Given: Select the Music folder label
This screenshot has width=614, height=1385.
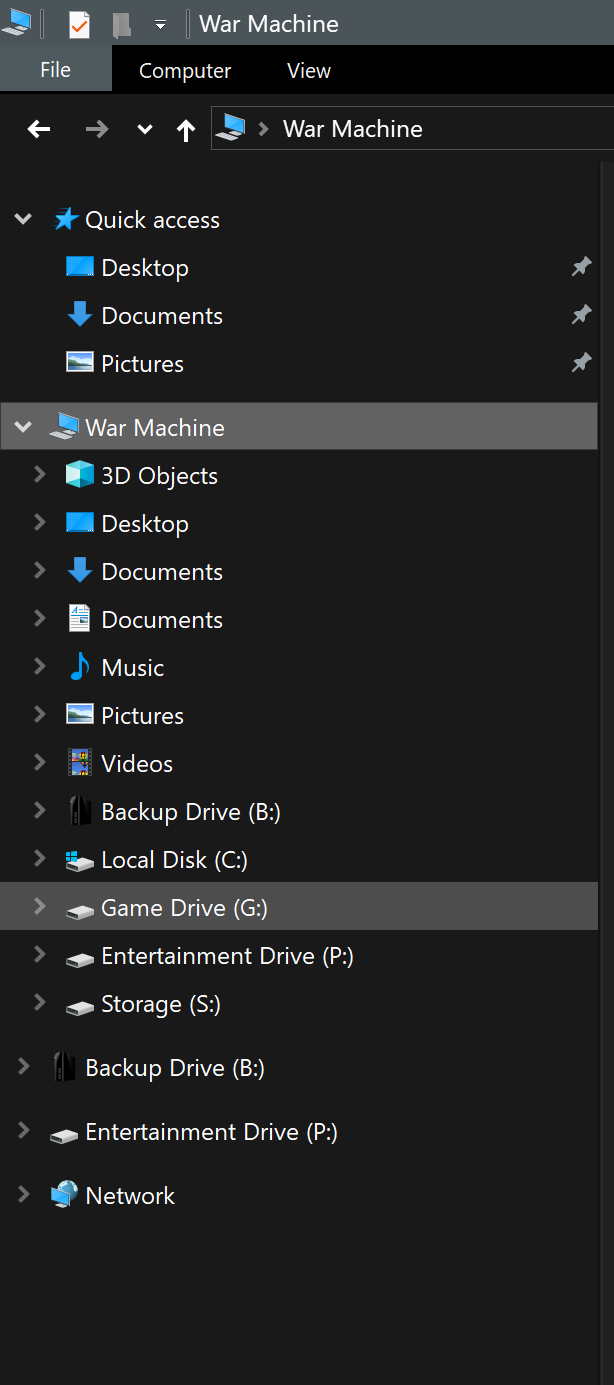Looking at the screenshot, I should tap(133, 668).
